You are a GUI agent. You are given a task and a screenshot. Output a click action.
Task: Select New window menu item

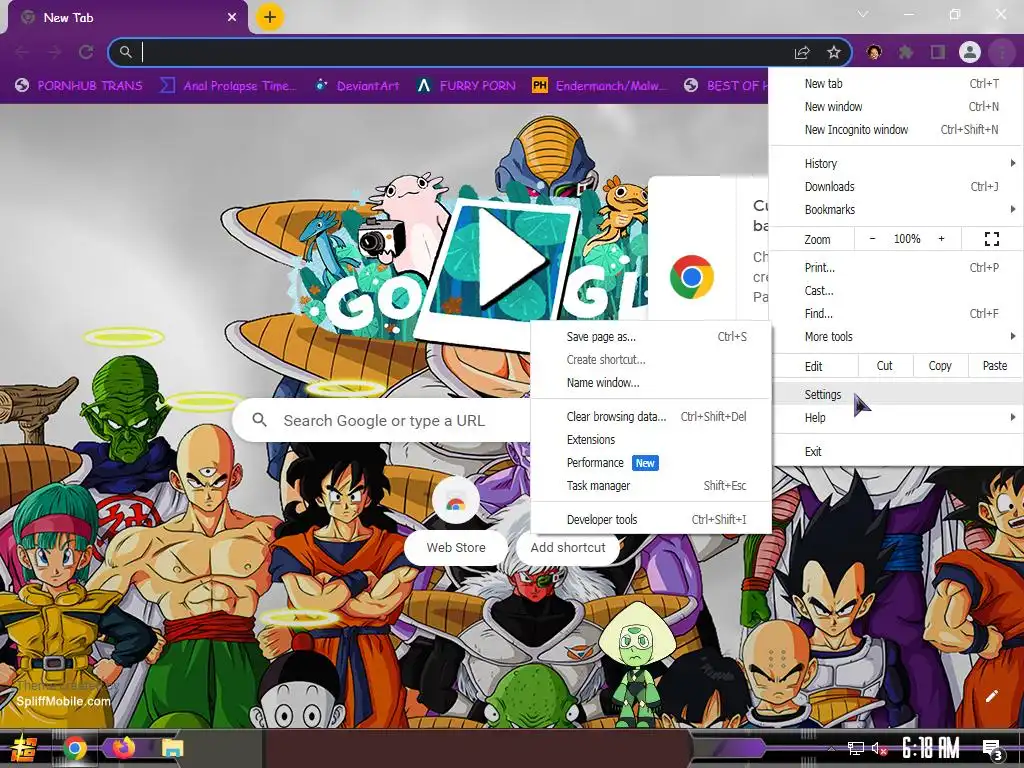click(x=896, y=106)
